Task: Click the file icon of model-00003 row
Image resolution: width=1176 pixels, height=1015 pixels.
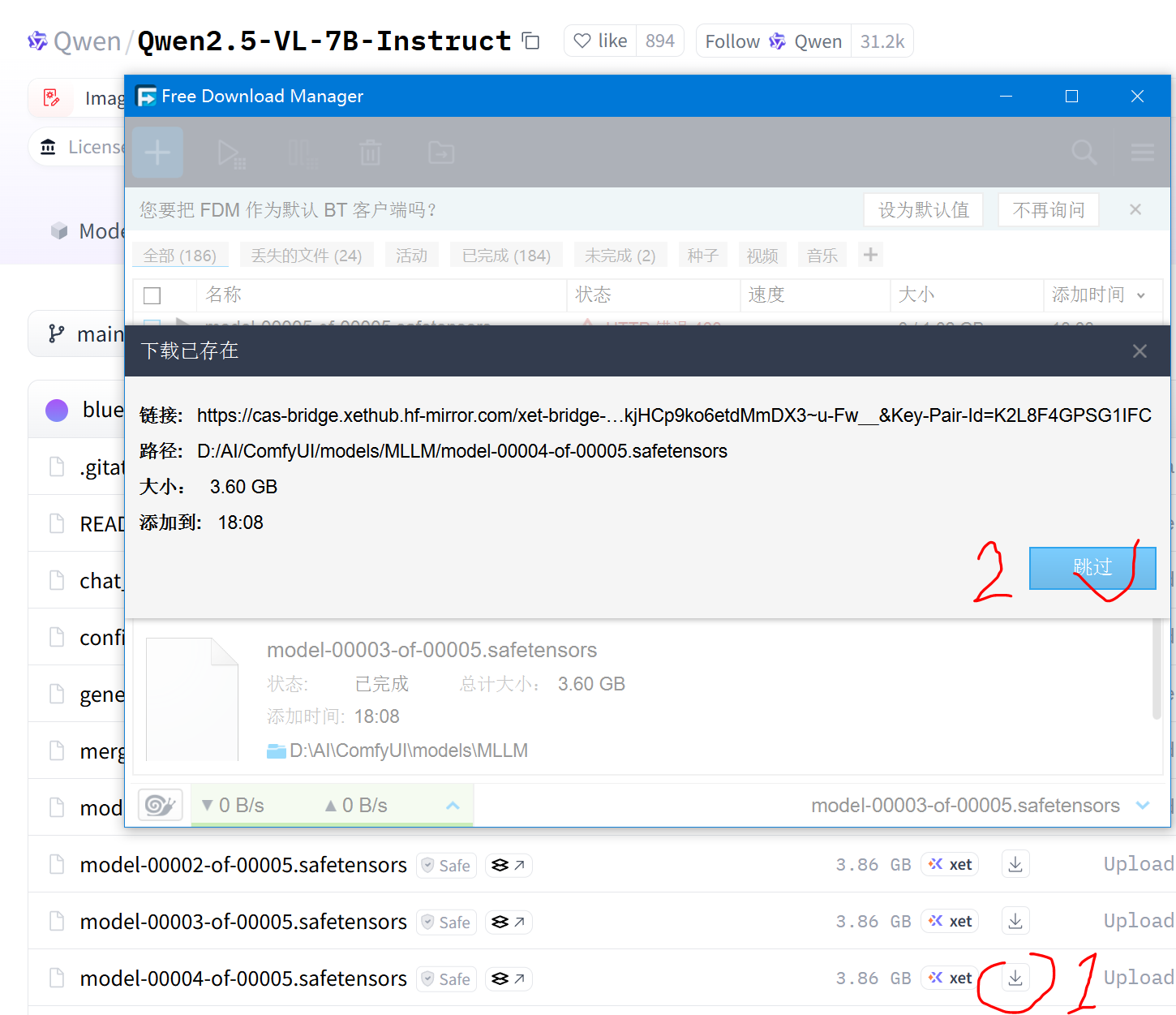Action: pos(57,921)
